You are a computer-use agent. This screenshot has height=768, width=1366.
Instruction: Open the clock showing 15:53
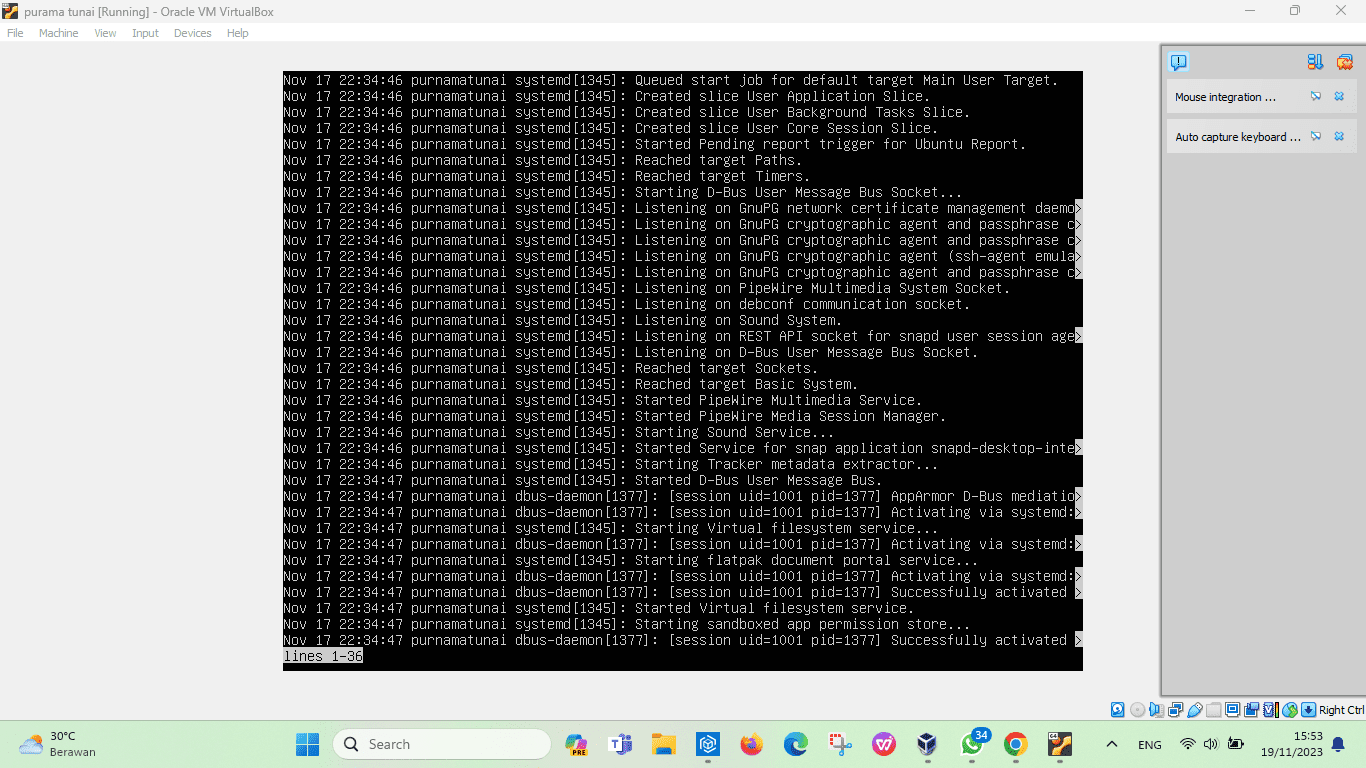pos(1291,744)
